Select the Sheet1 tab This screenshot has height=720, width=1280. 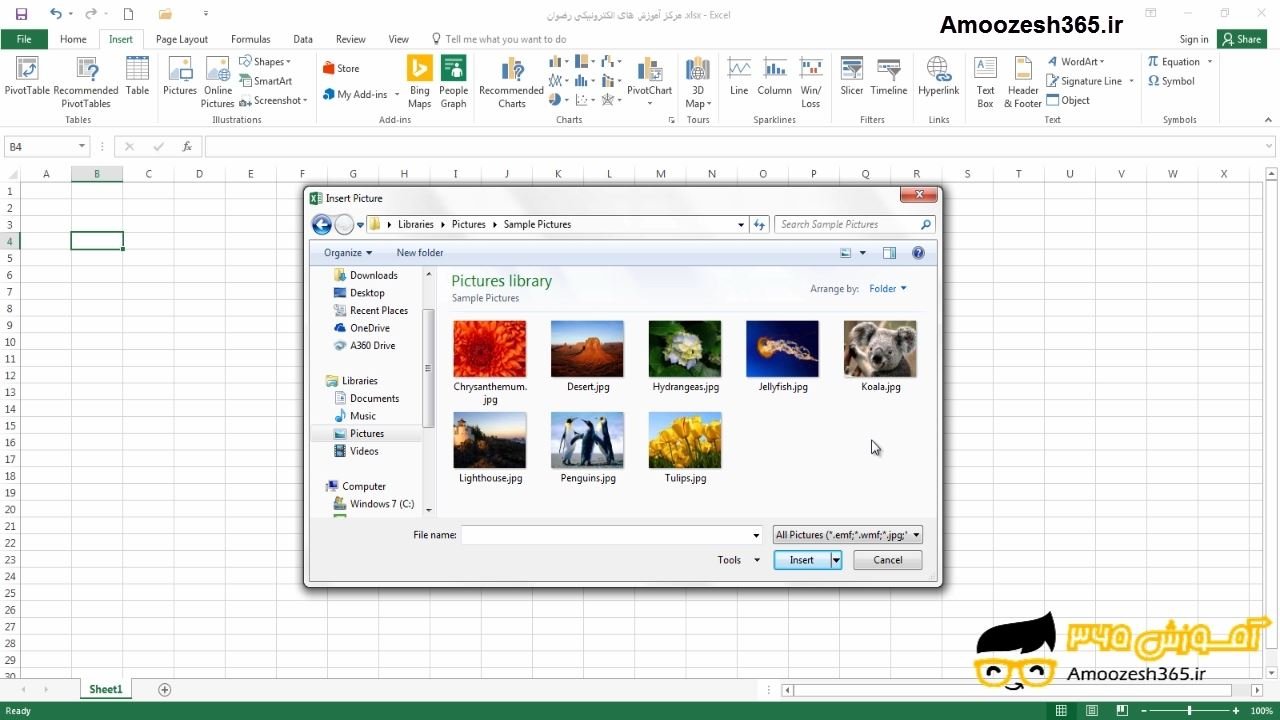pyautogui.click(x=105, y=689)
